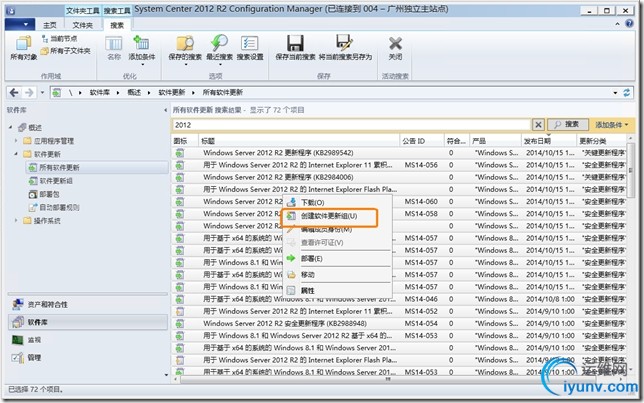The image size is (644, 403).
Task: Click the forward navigation arrow
Action: click(29, 92)
